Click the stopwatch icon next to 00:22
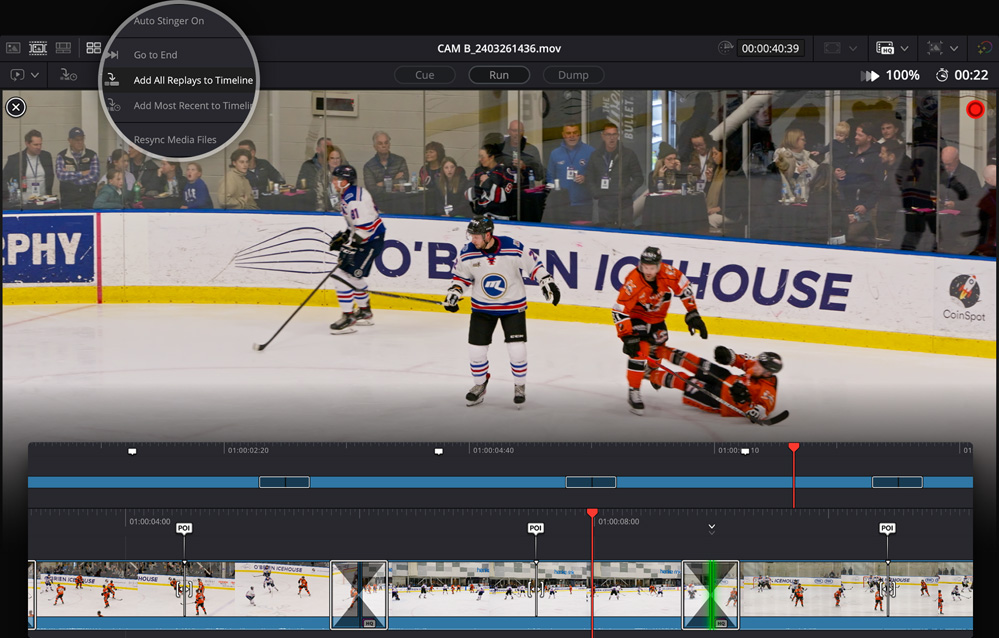Screen dimensions: 999x638 click(x=941, y=75)
